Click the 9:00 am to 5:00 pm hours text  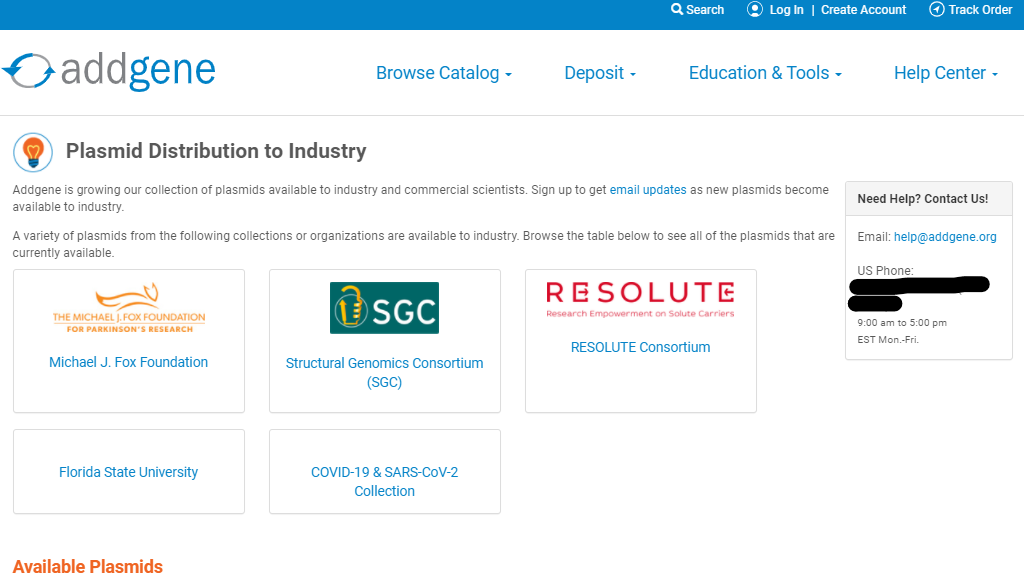902,323
